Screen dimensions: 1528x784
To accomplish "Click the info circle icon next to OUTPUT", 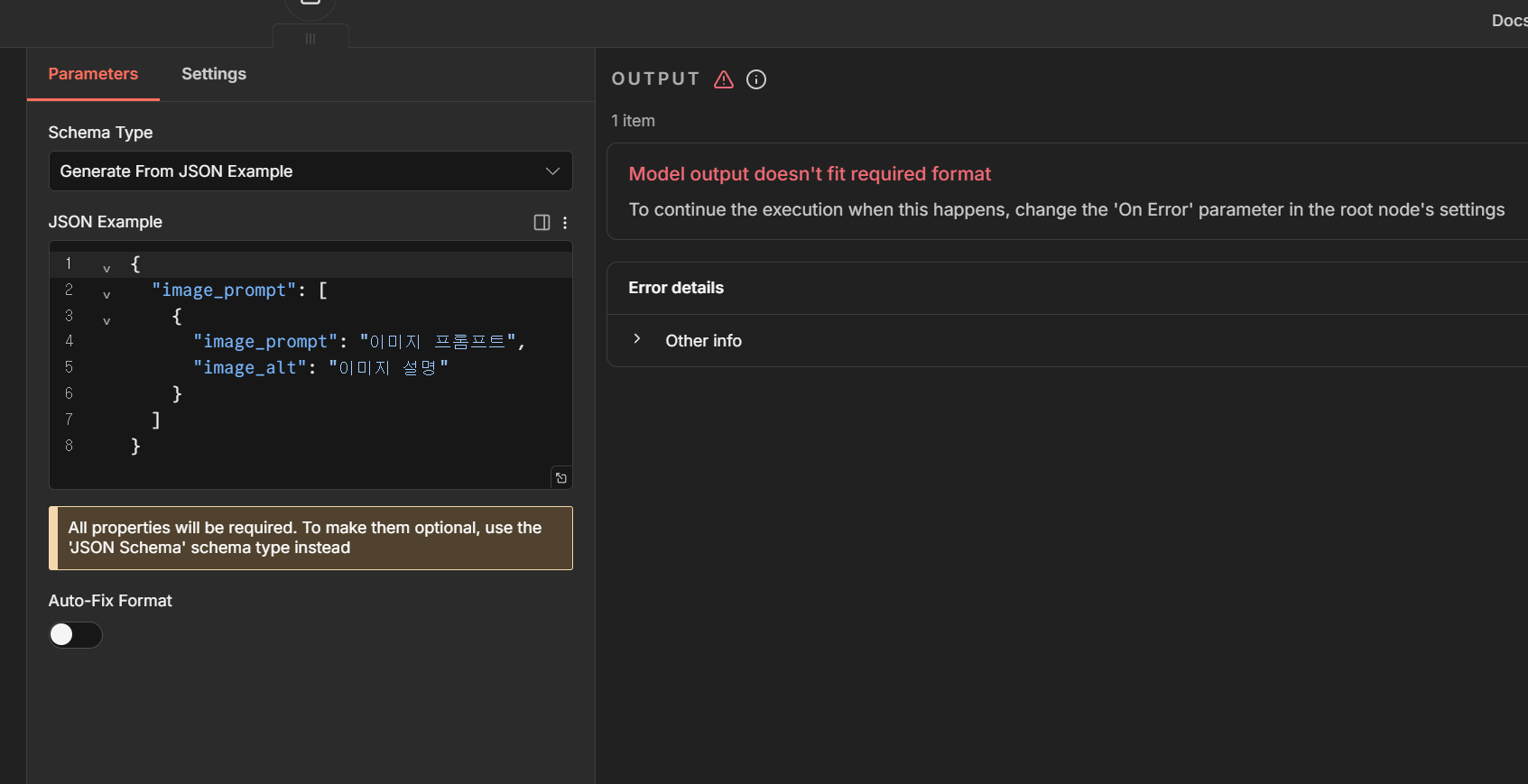I will [x=756, y=79].
